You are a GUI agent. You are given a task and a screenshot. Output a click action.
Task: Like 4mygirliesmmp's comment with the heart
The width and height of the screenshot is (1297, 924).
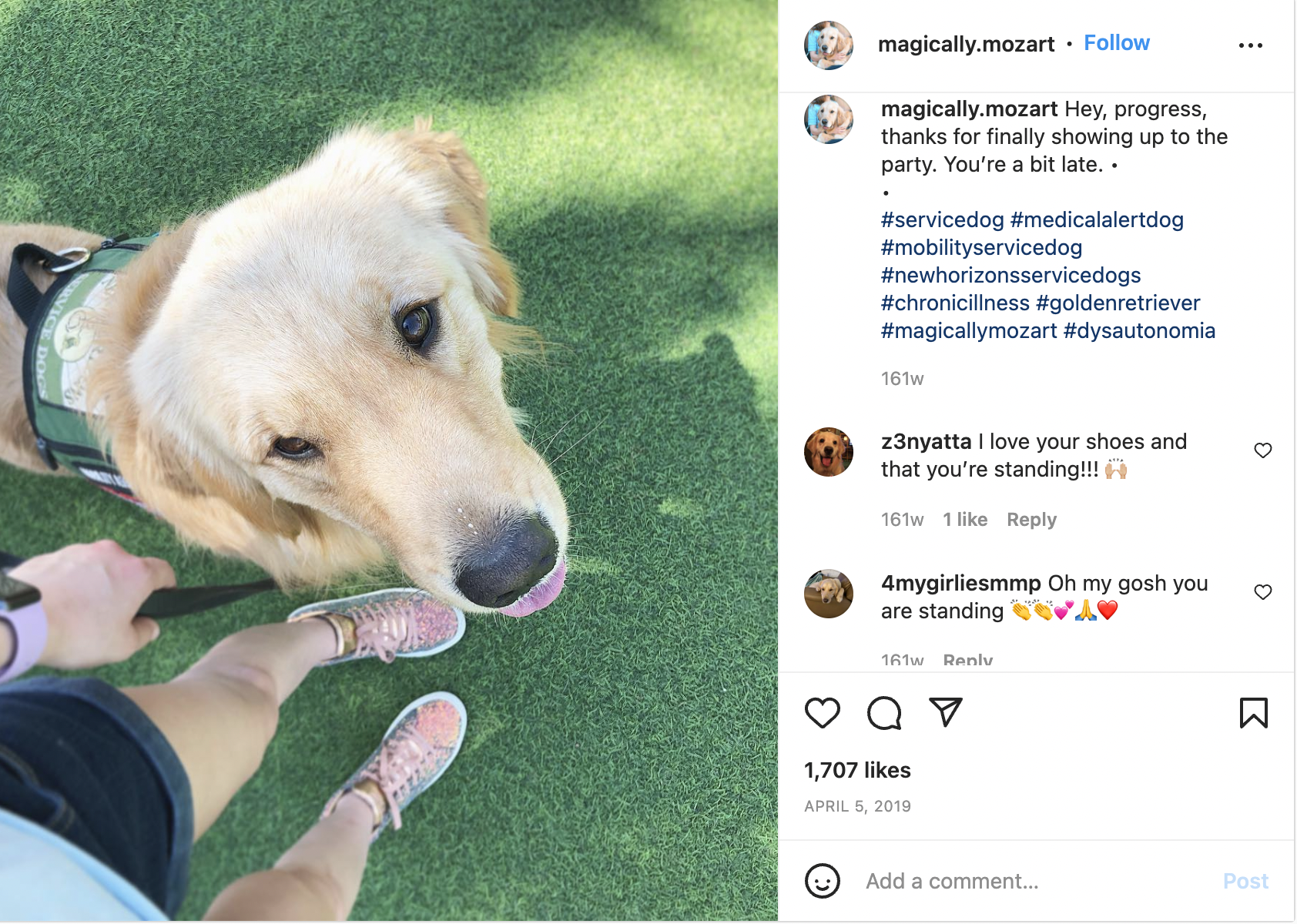[1263, 592]
